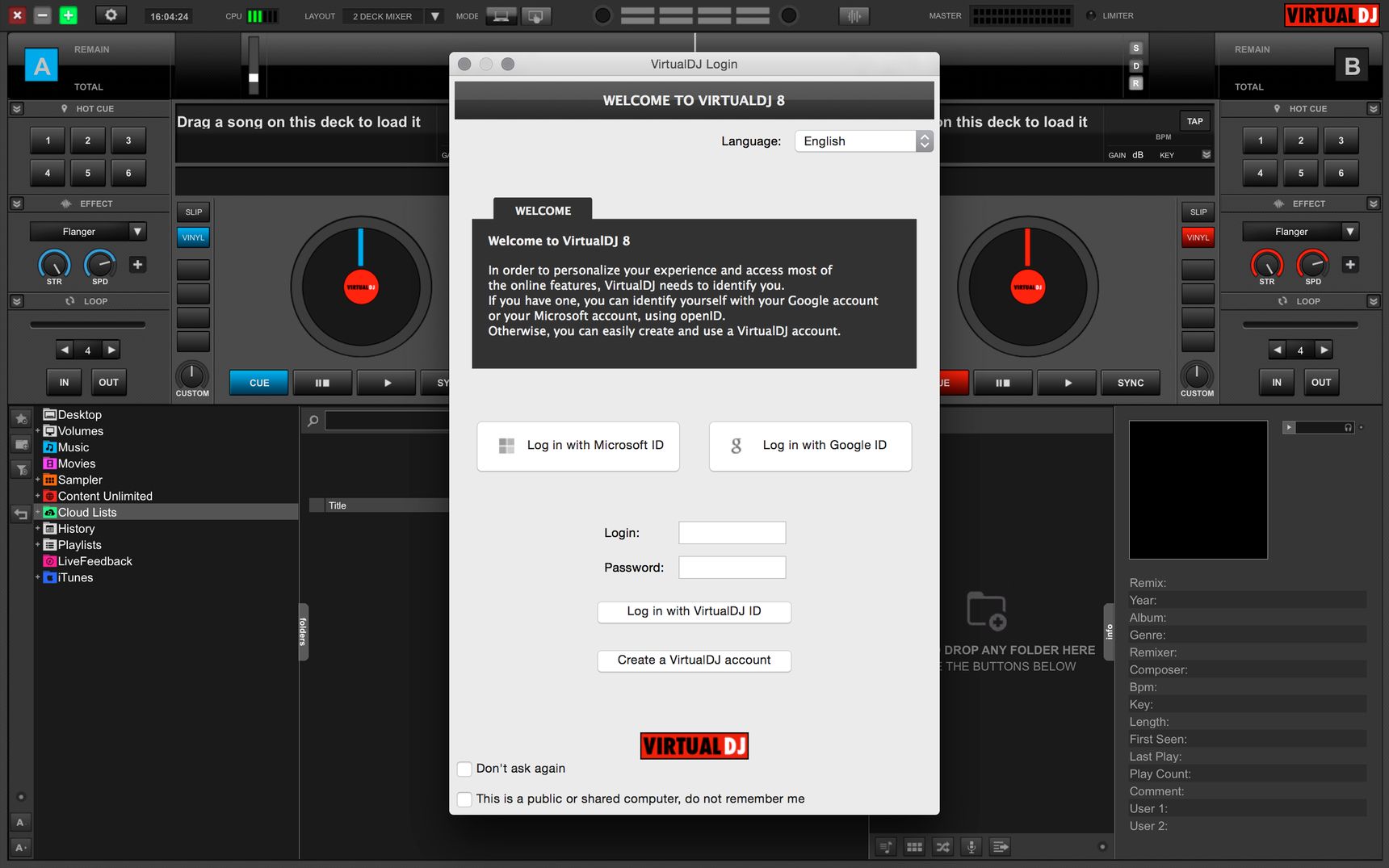Toggle SLIP mode on deck B

(x=1198, y=212)
